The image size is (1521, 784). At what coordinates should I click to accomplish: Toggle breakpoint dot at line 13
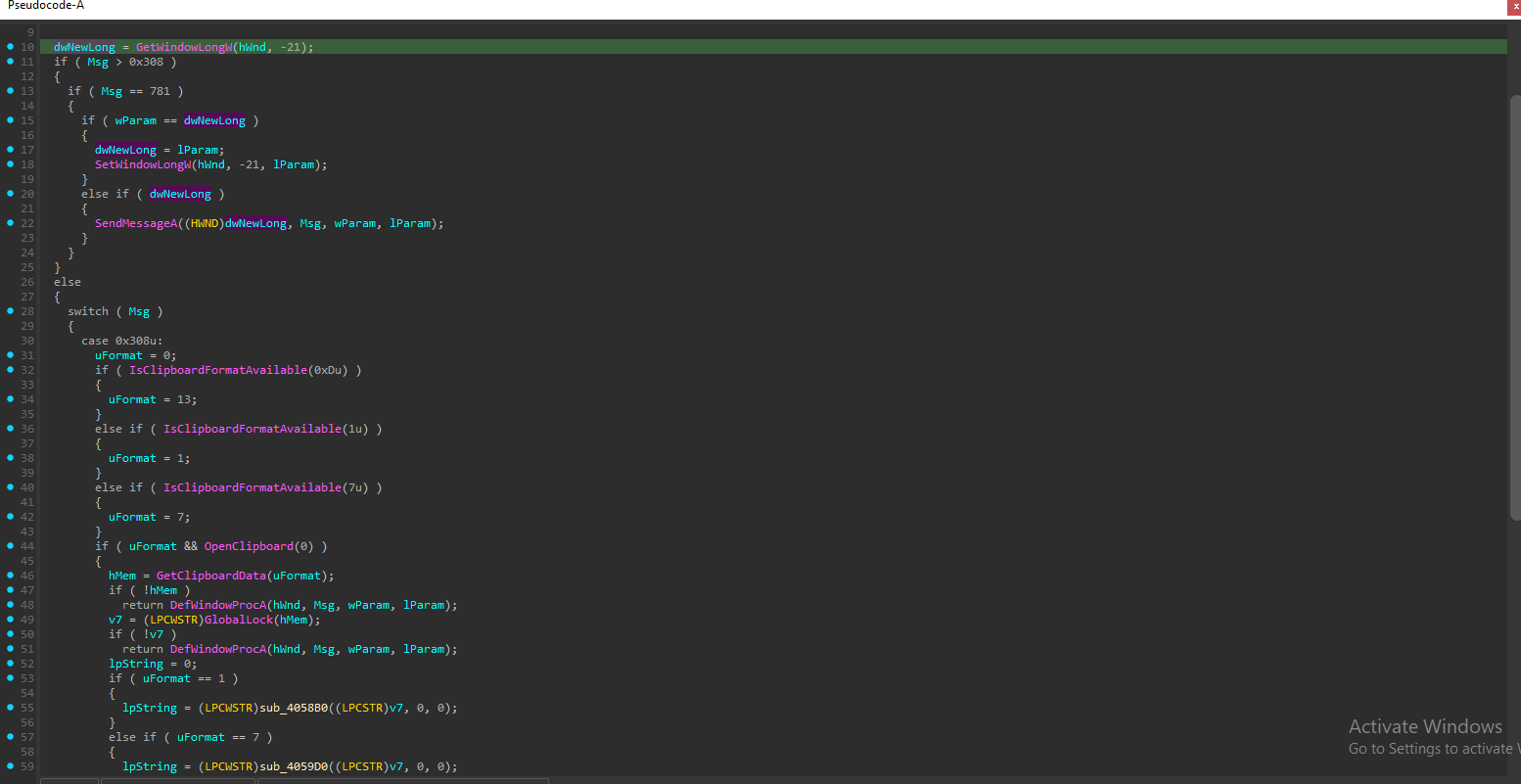click(x=10, y=91)
